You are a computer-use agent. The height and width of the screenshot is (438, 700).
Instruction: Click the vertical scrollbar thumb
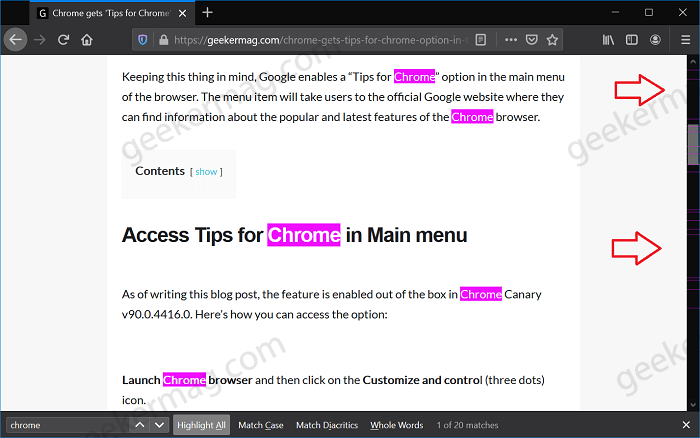[x=693, y=144]
